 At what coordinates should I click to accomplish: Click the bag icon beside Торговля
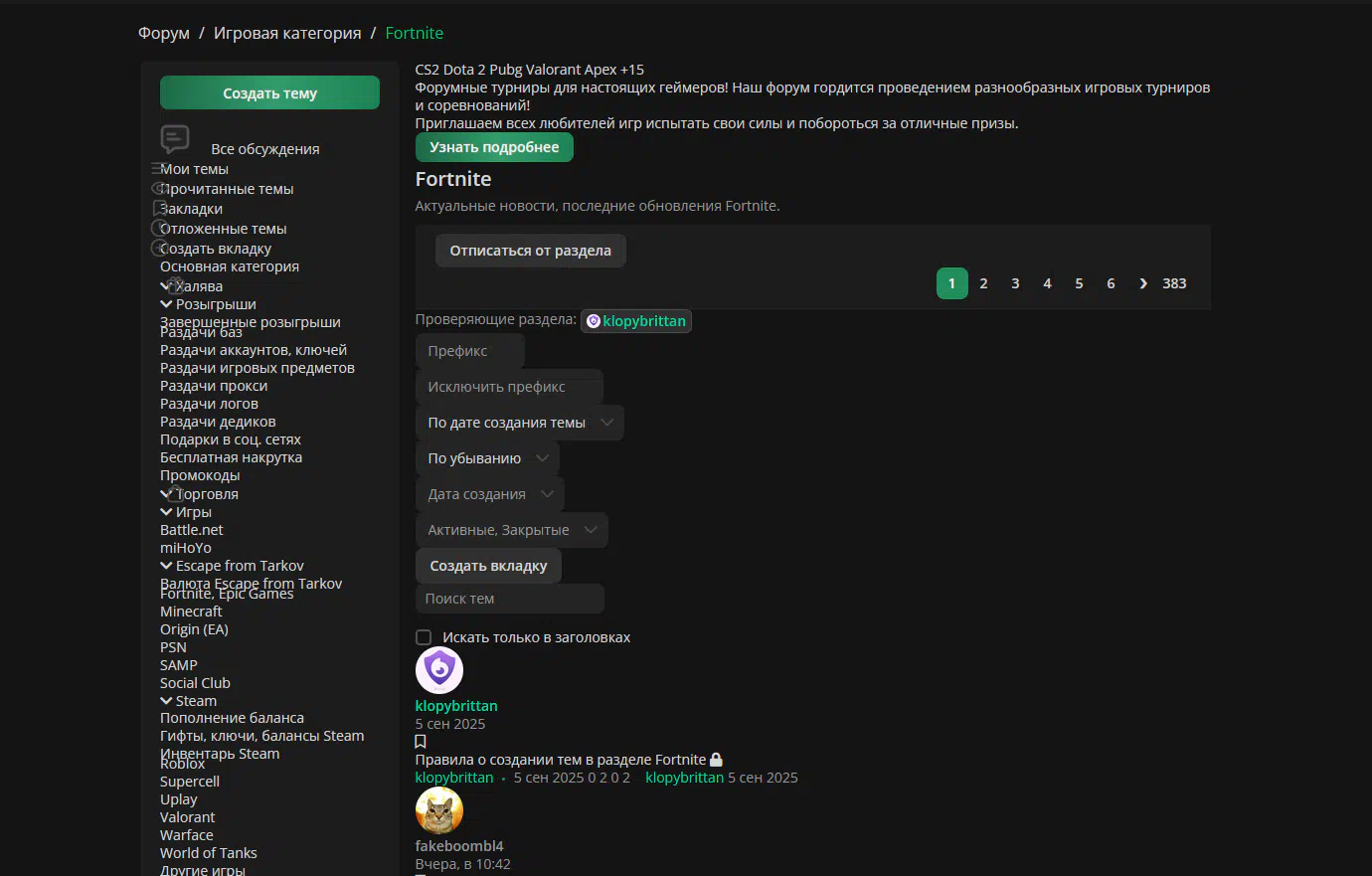click(176, 493)
